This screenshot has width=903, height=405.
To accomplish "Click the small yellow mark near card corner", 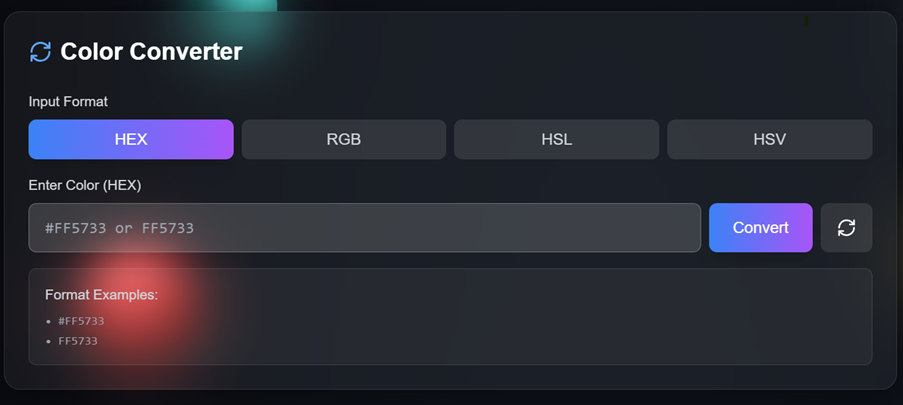I will 806,20.
